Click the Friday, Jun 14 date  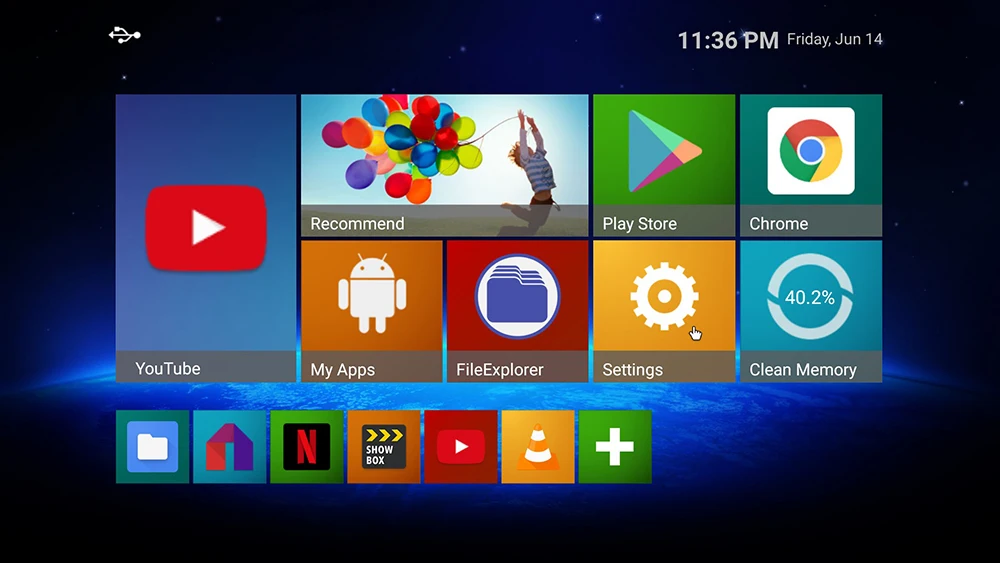coord(835,39)
